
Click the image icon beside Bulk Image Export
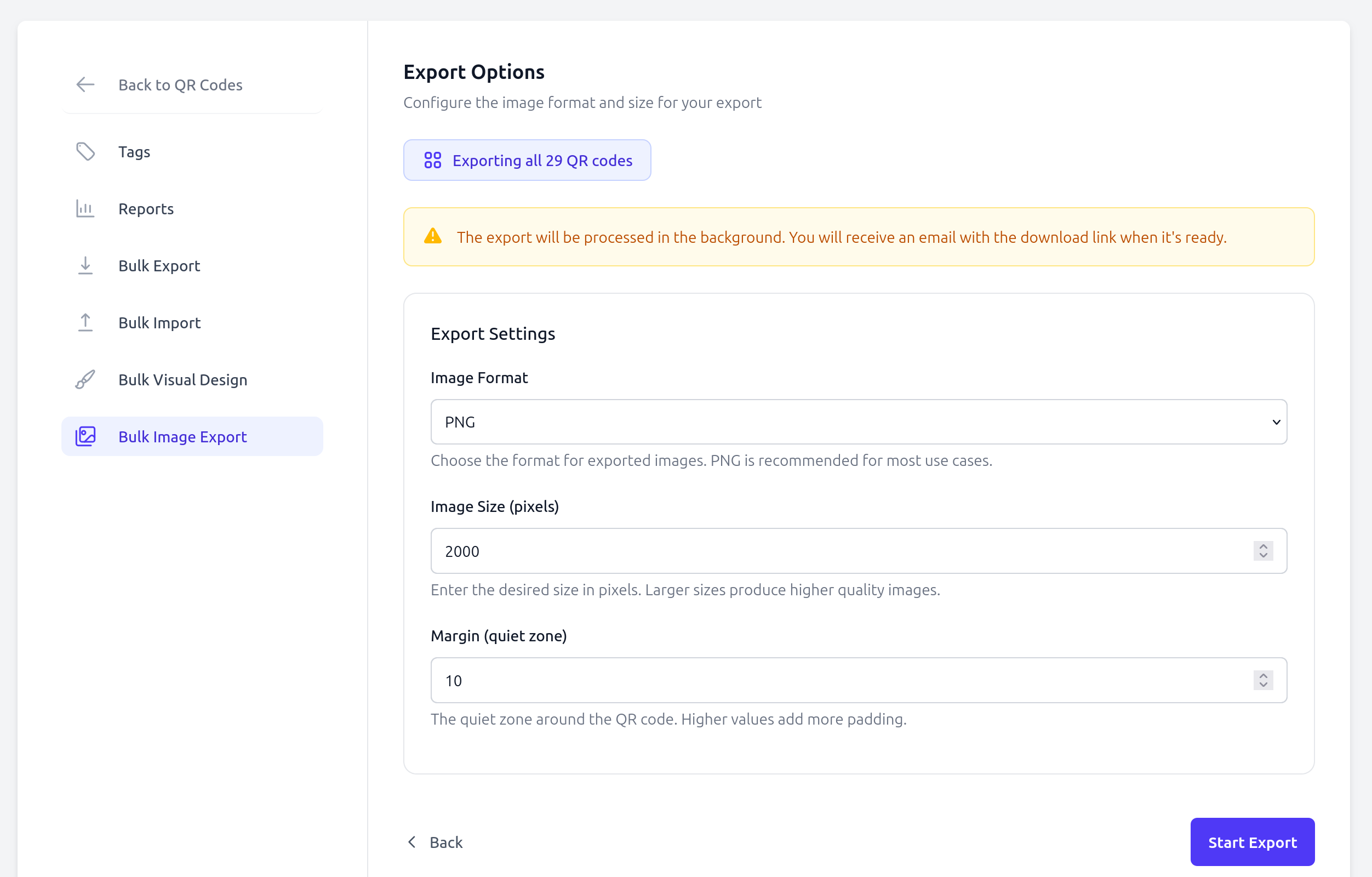[x=85, y=436]
